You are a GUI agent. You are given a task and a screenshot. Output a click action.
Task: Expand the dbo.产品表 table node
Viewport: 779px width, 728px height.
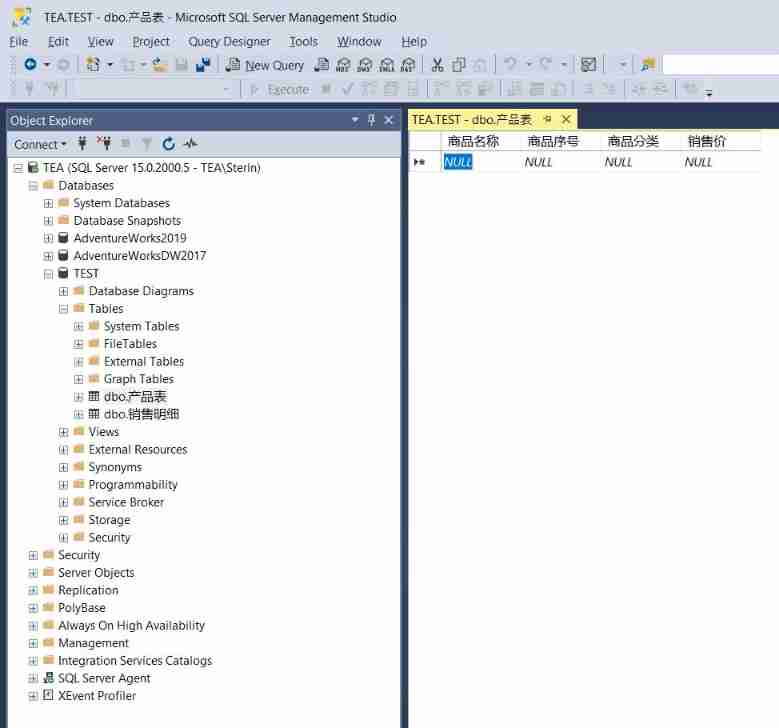[78, 397]
